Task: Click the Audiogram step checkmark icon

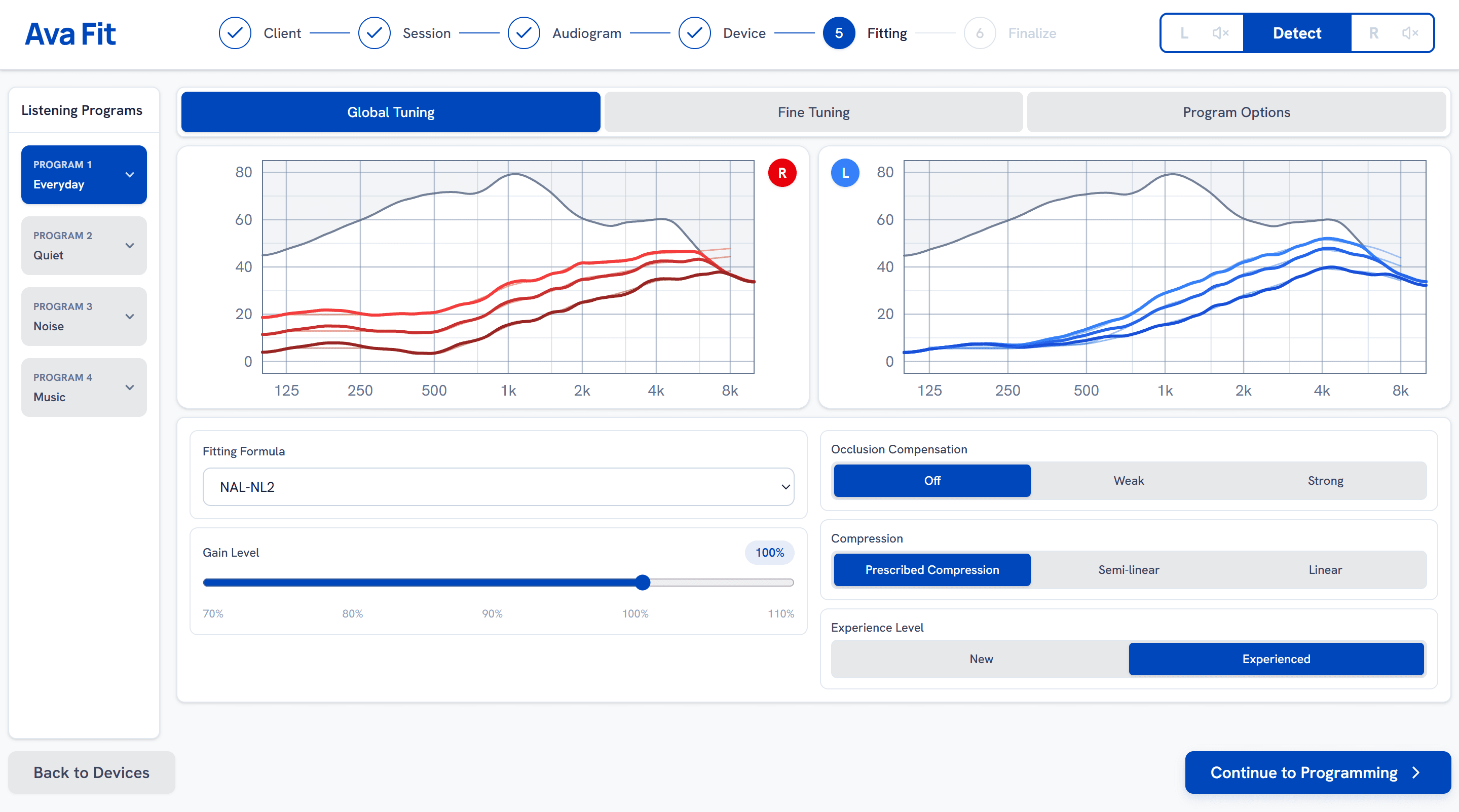Action: click(x=524, y=33)
